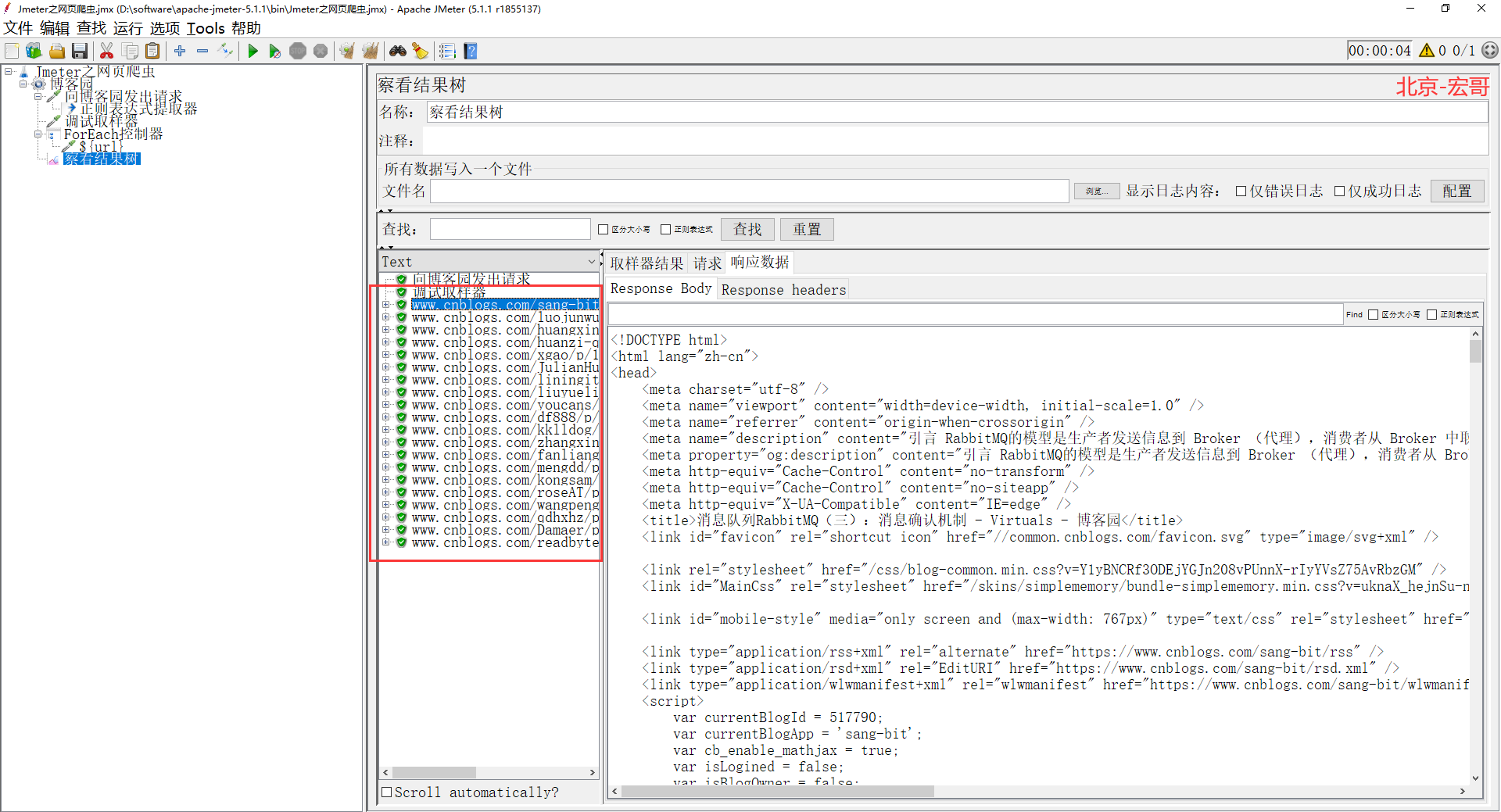Screen dimensions: 1501x812
Task: Switch to the 请求 tab
Action: (x=708, y=263)
